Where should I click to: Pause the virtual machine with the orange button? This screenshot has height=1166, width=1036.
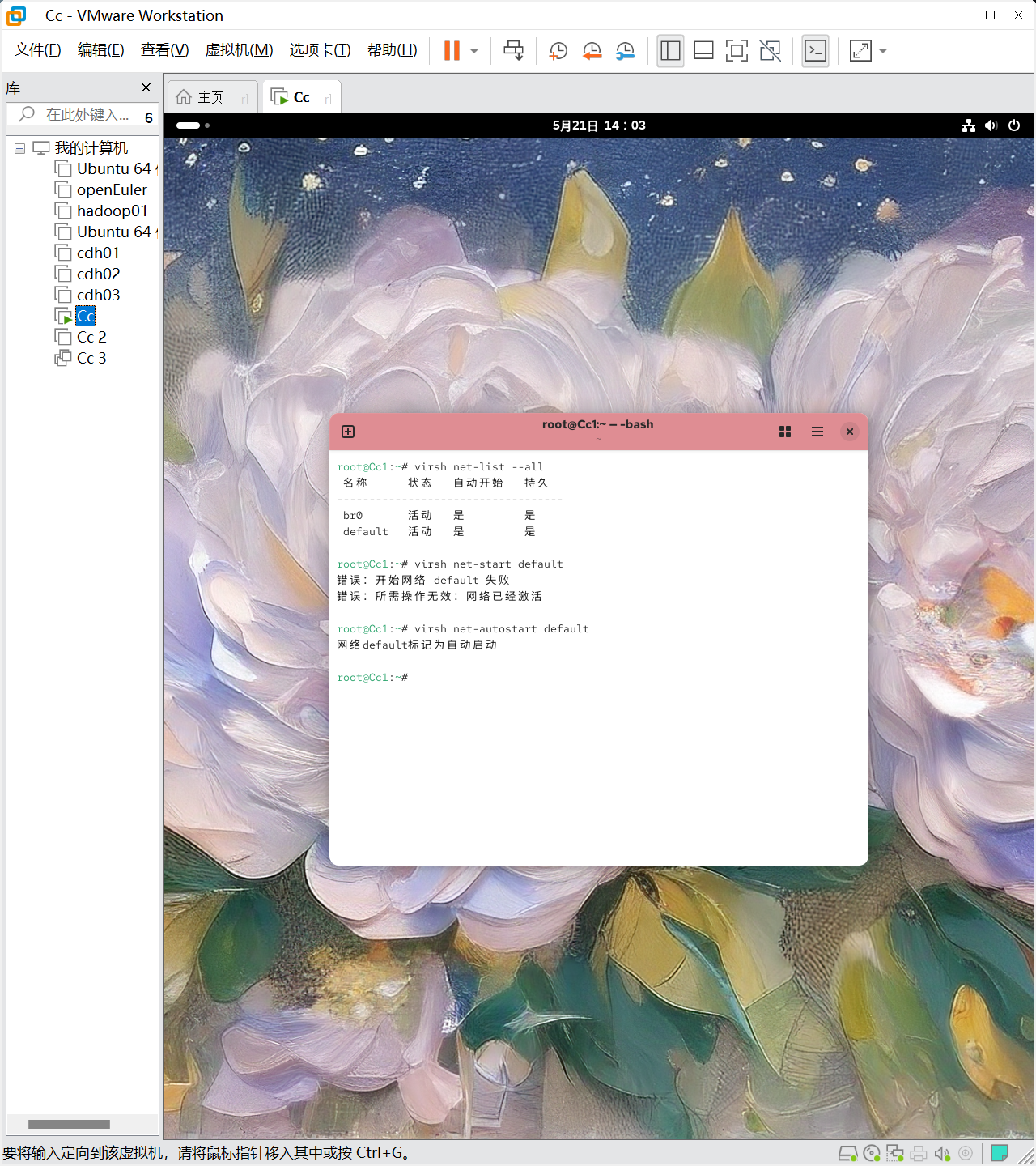(452, 51)
